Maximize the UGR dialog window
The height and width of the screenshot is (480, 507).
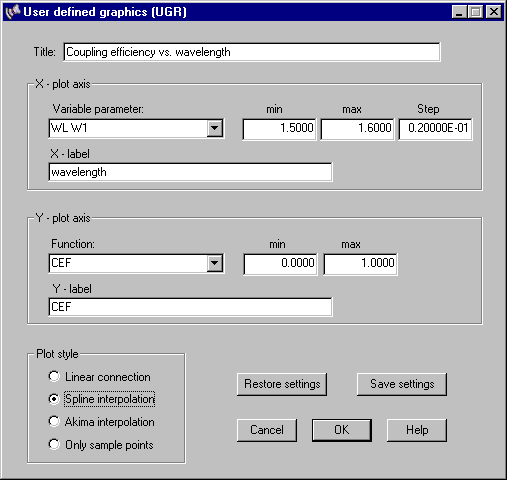tap(475, 12)
